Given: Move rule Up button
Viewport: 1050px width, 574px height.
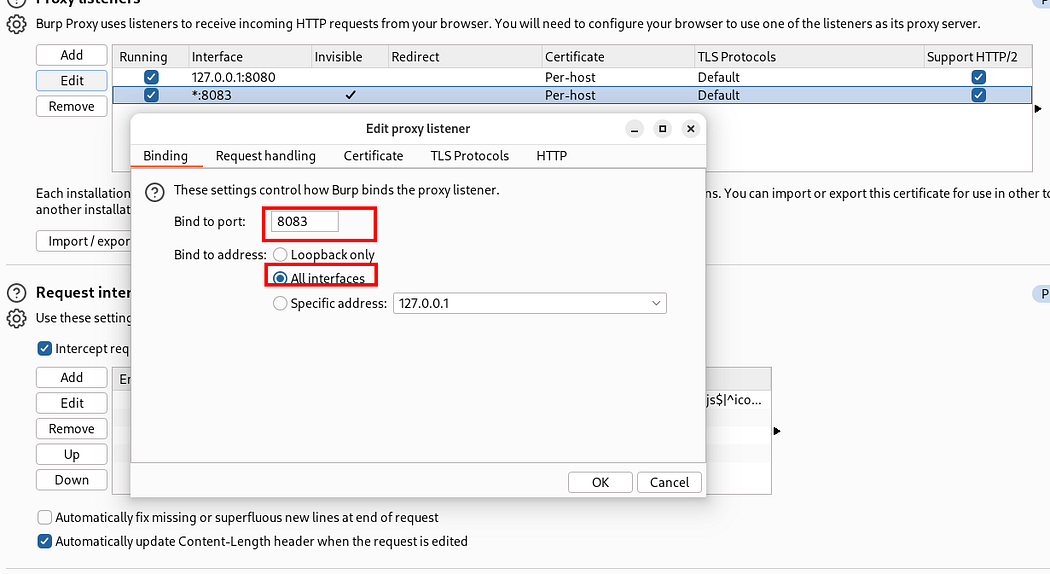Looking at the screenshot, I should click(x=72, y=454).
